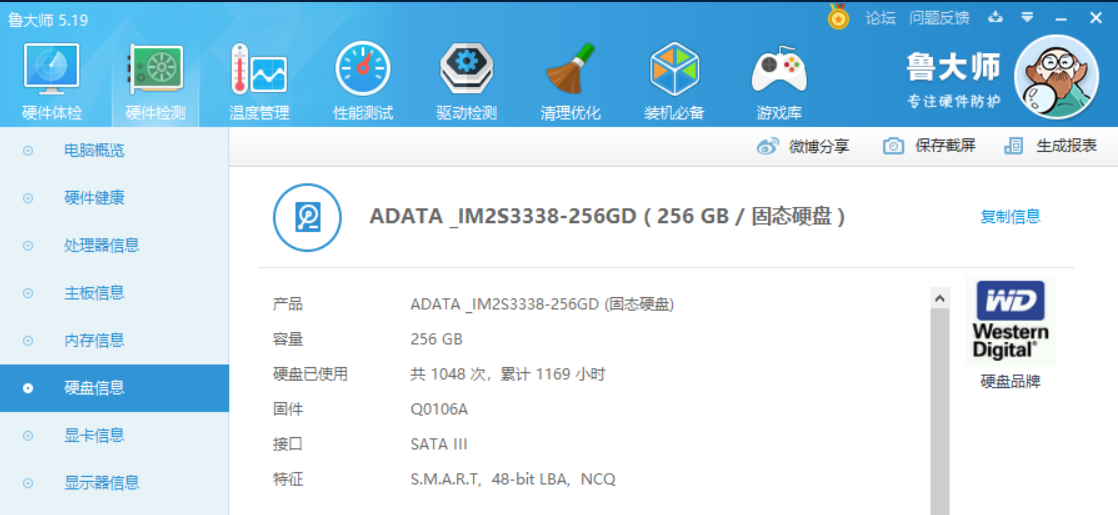Image resolution: width=1118 pixels, height=515 pixels.
Task: Click the 鲁大师 5.19 title text
Action: click(x=48, y=20)
